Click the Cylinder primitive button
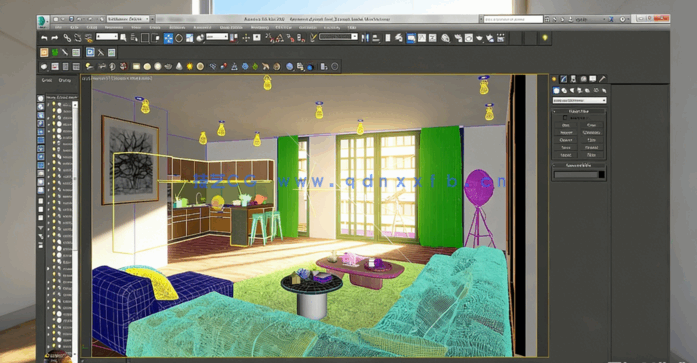The height and width of the screenshot is (363, 697). 566,140
